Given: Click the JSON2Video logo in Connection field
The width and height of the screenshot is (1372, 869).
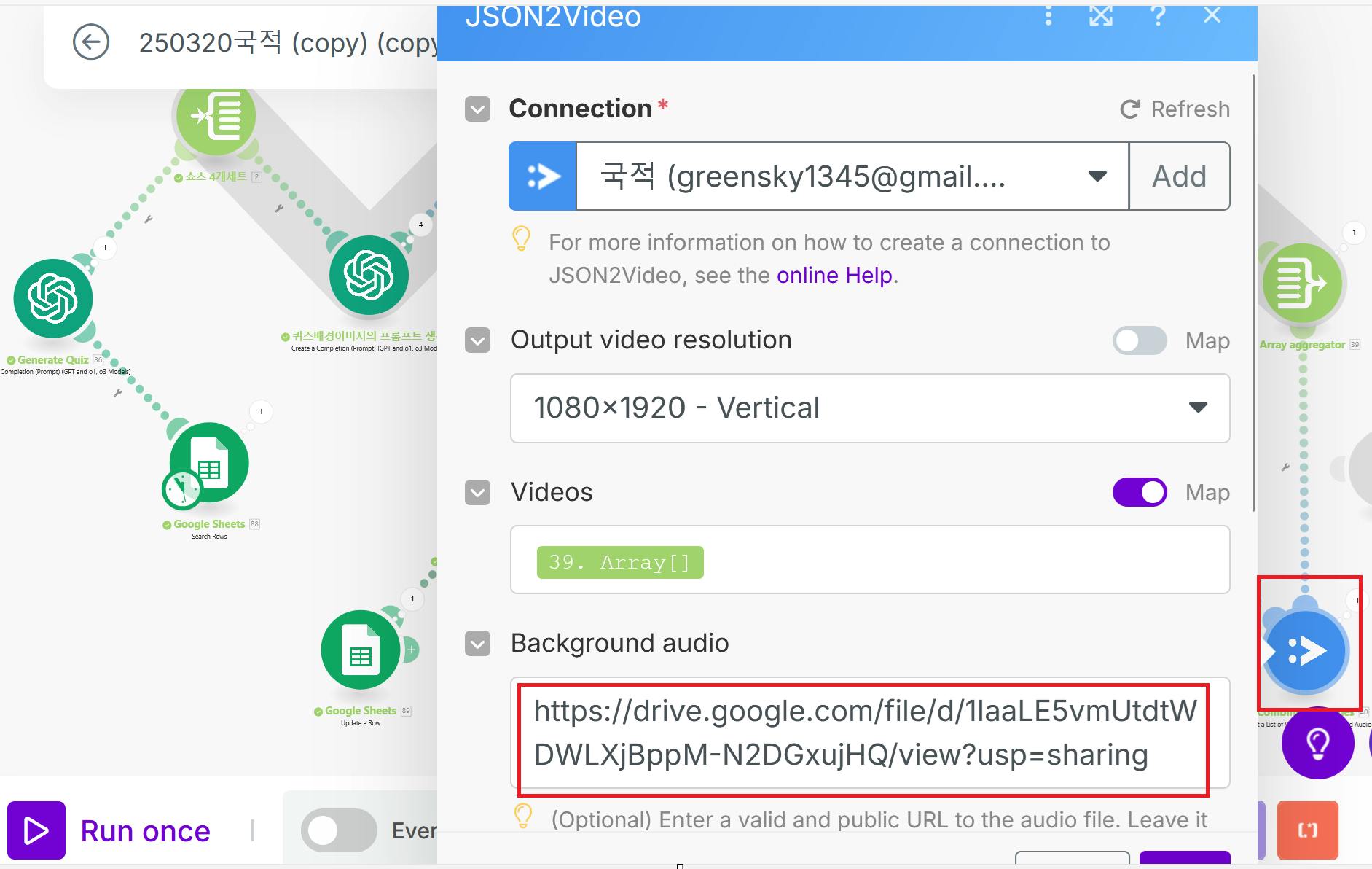Looking at the screenshot, I should click(x=543, y=176).
